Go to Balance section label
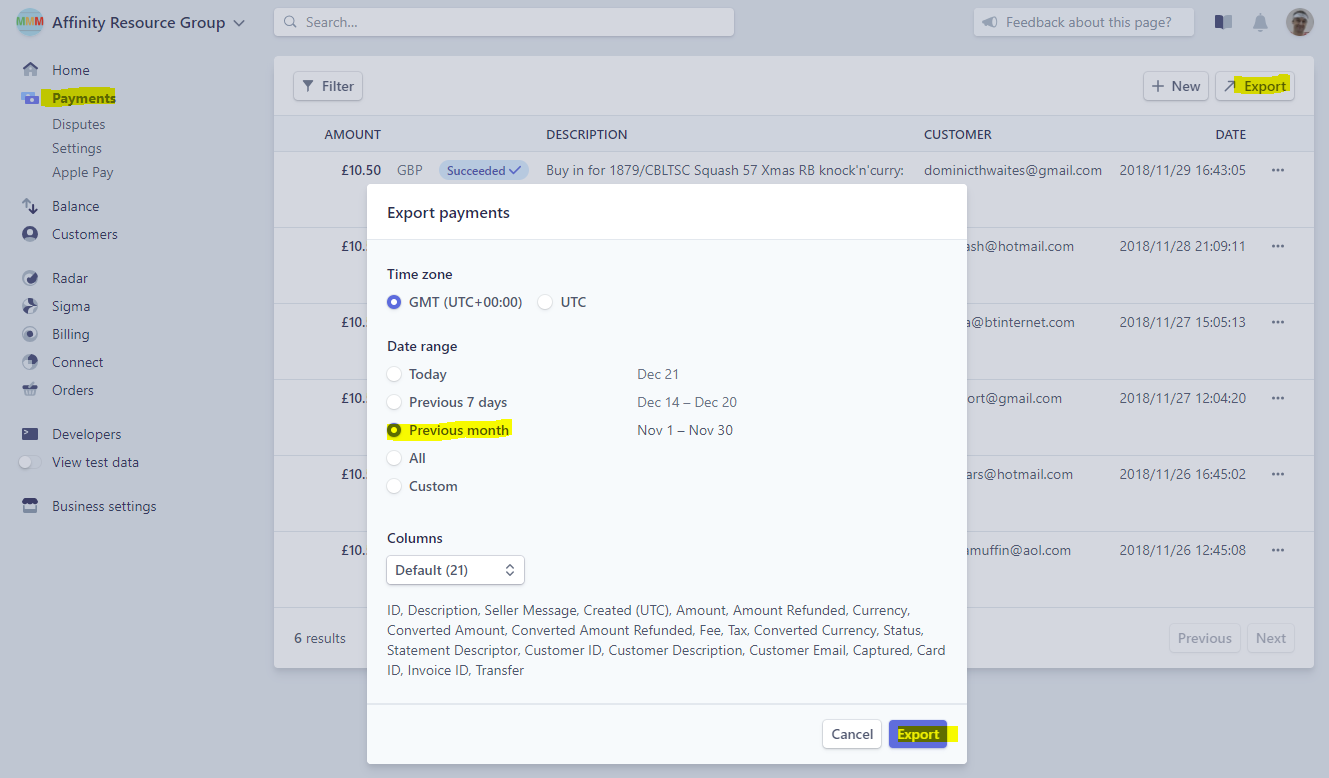The image size is (1329, 778). pyautogui.click(x=76, y=206)
